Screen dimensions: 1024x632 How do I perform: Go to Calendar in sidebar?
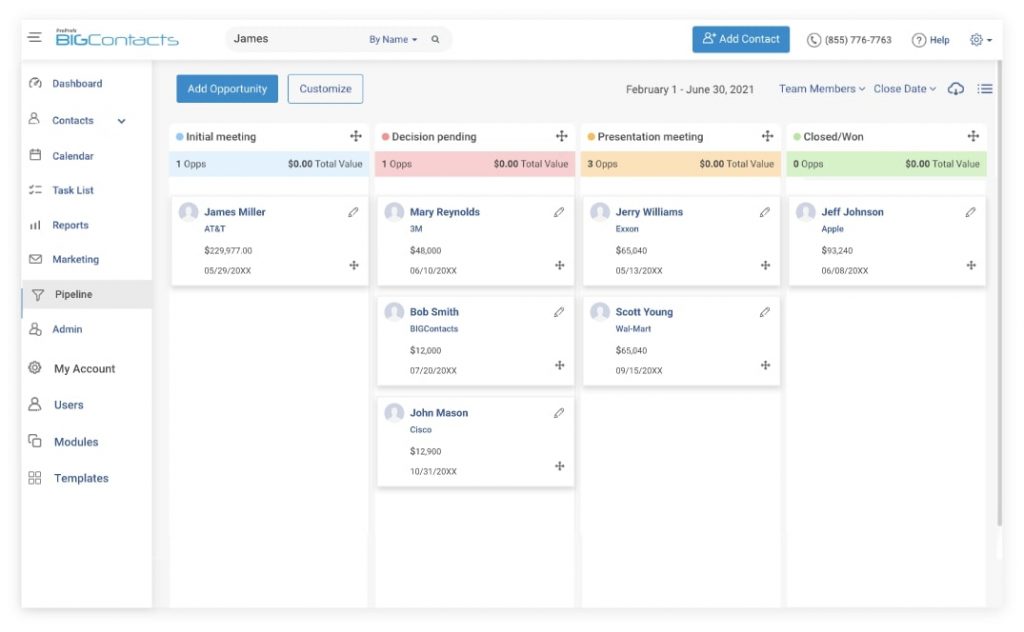coord(72,156)
